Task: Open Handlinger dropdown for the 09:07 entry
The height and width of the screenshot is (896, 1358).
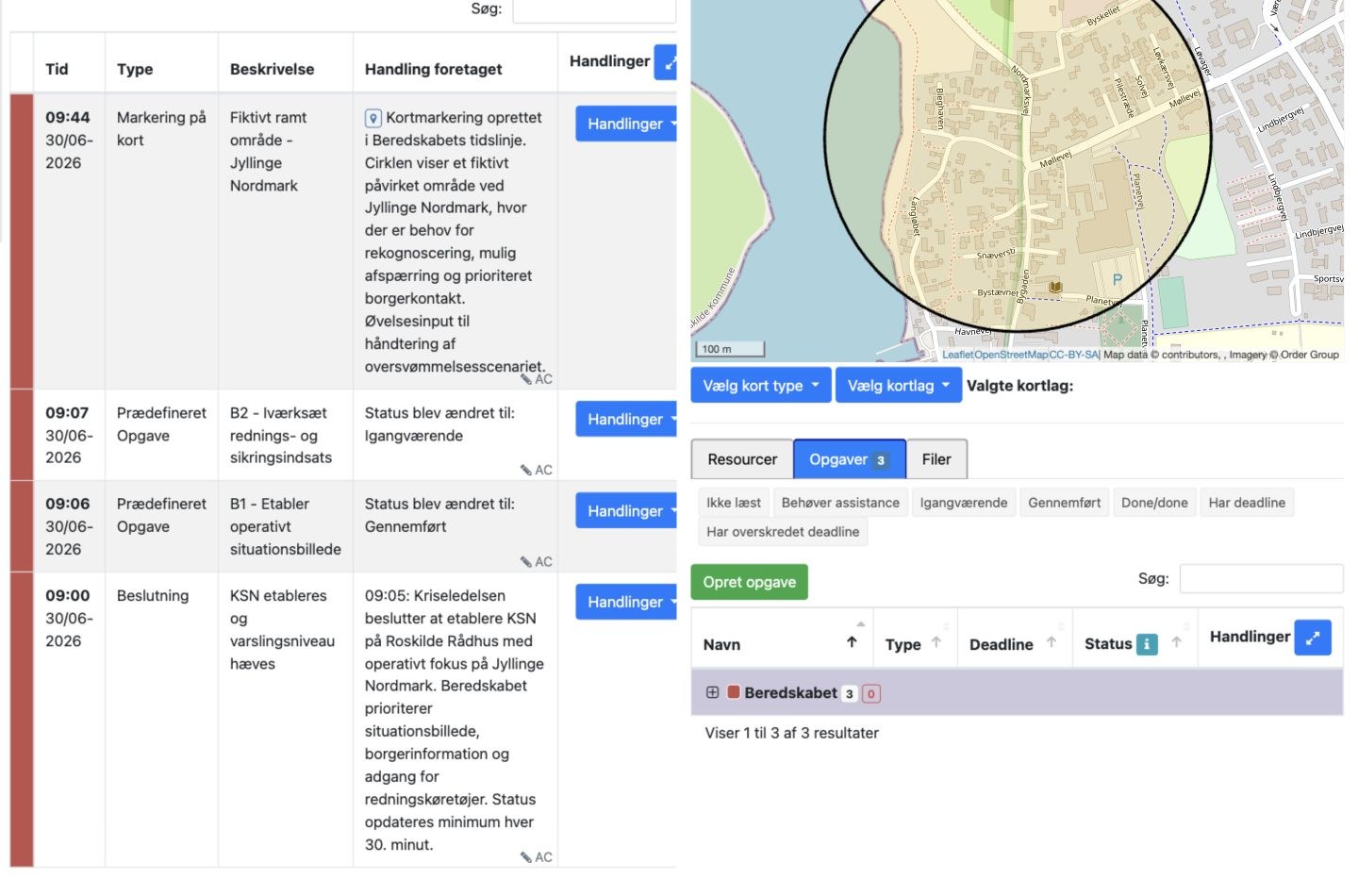Action: pos(626,419)
